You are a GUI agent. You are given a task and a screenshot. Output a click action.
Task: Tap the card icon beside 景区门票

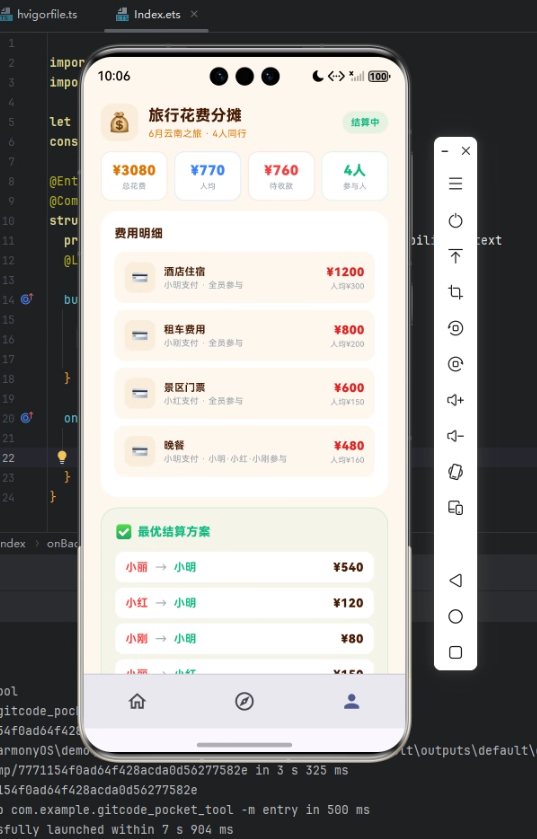pyautogui.click(x=140, y=393)
